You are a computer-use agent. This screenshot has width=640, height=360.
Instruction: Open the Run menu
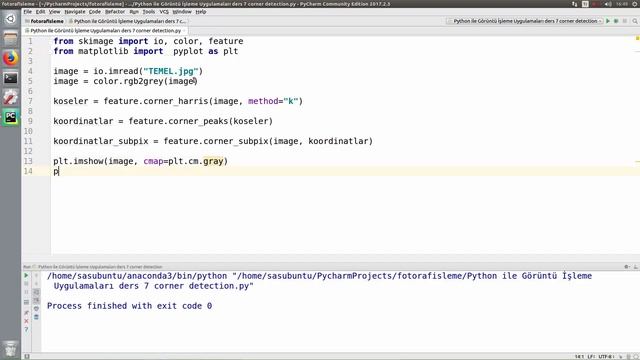click(x=134, y=12)
